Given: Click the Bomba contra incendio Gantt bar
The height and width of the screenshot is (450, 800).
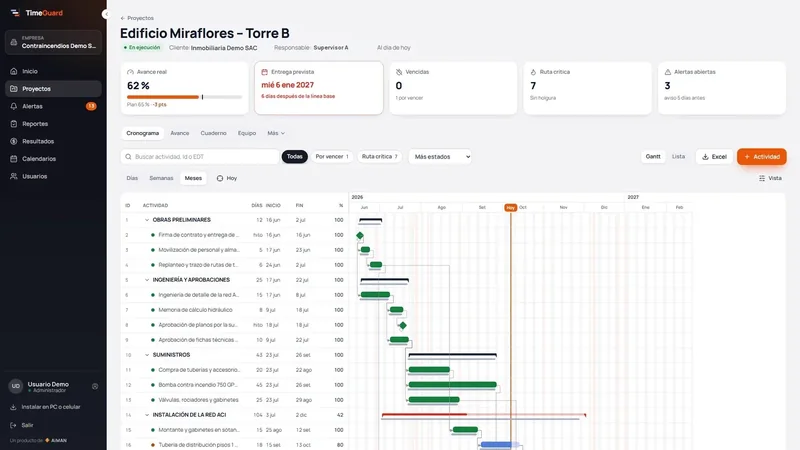Looking at the screenshot, I should 453,385.
